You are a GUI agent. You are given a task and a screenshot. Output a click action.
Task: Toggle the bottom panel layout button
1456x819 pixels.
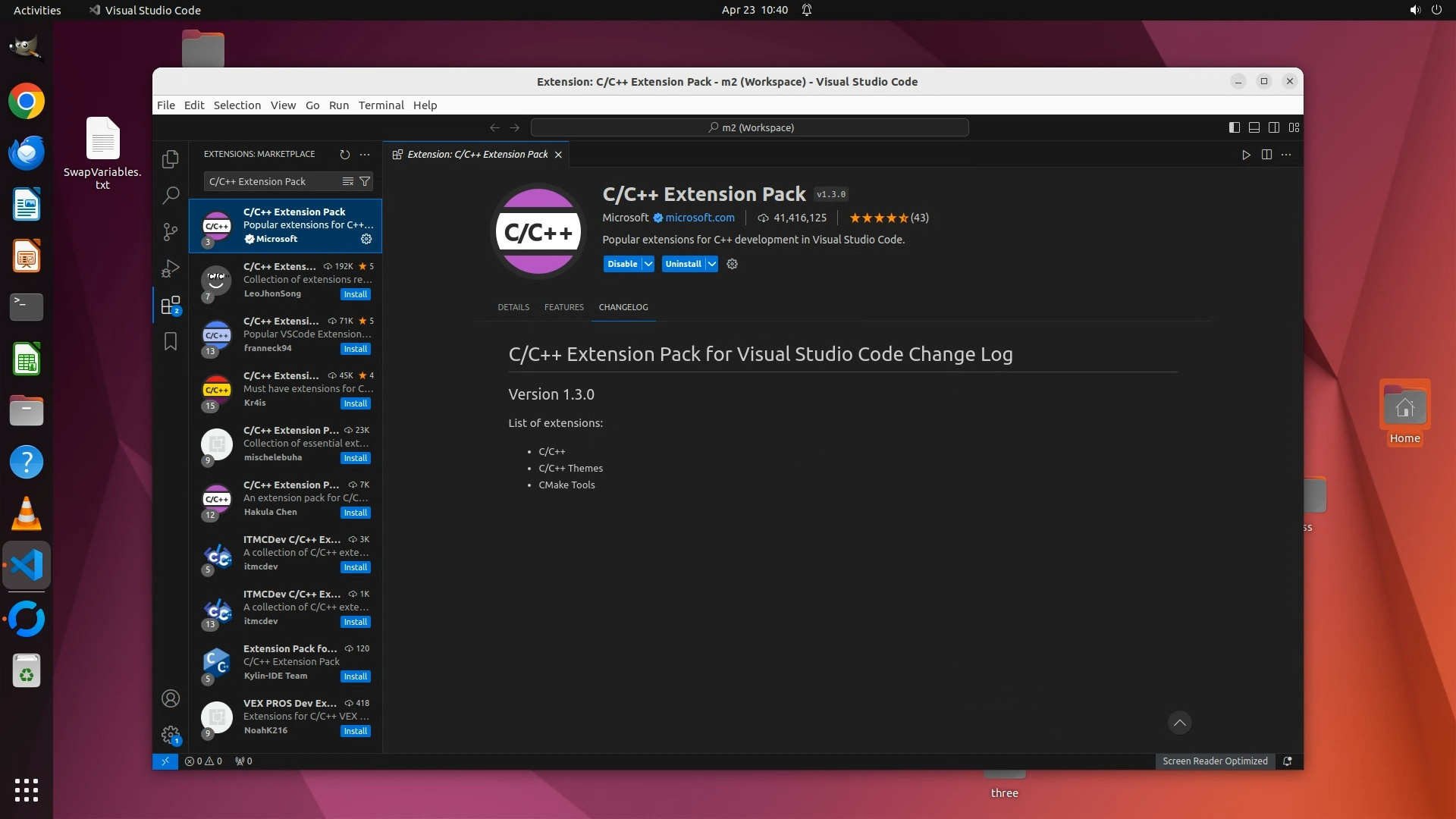click(1254, 127)
